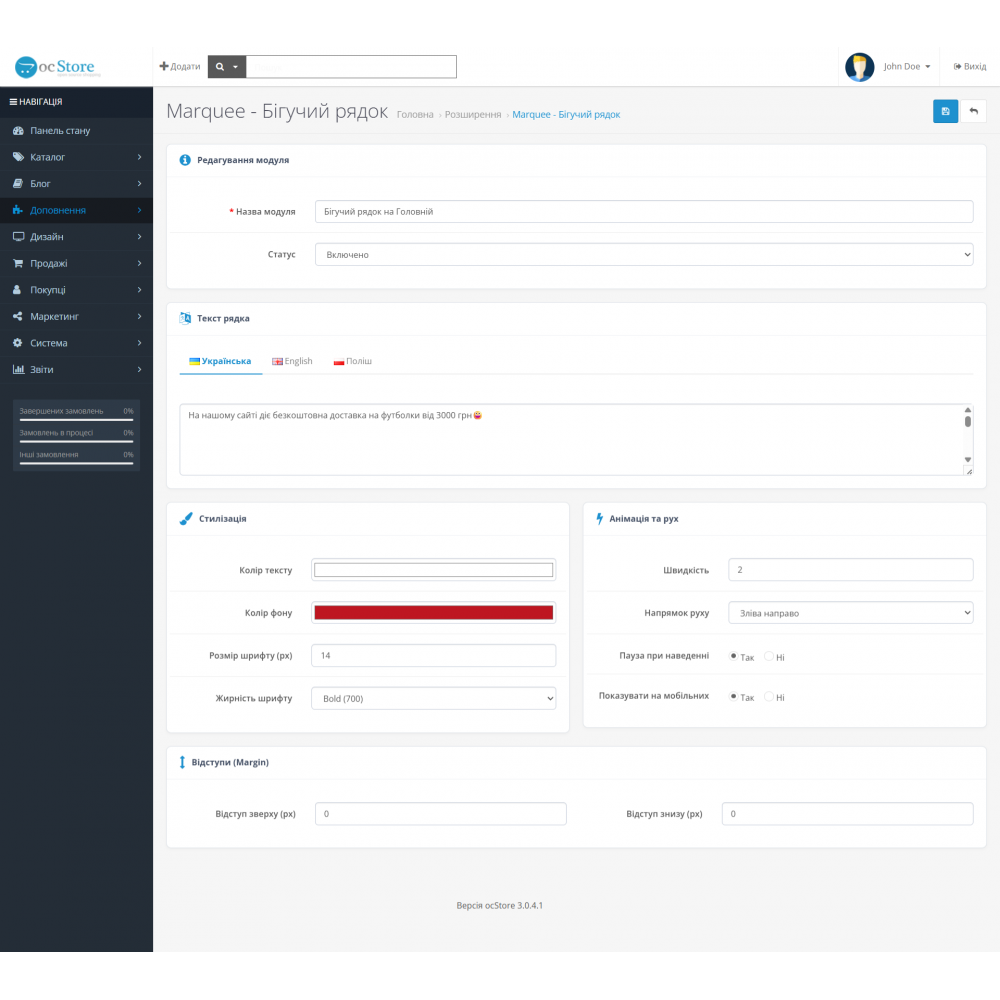The image size is (1000, 1000).
Task: Click John Doe's avatar picture
Action: click(x=859, y=67)
